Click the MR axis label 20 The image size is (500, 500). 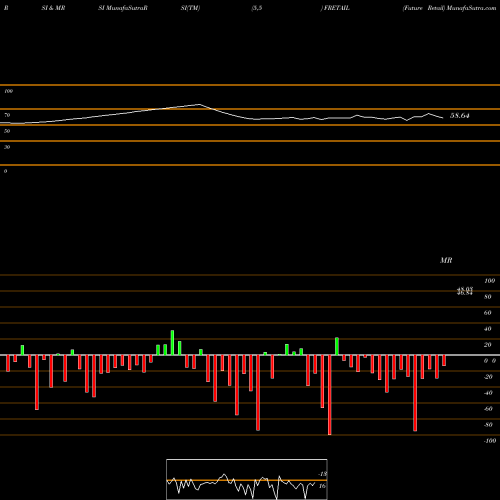488,345
